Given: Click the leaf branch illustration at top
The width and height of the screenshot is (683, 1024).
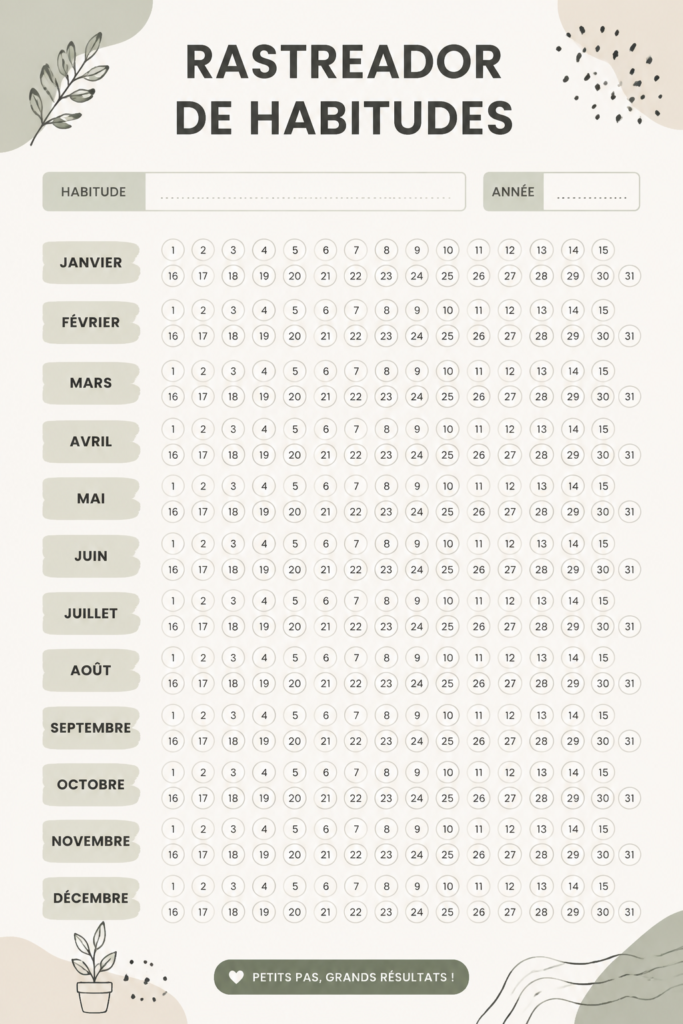Looking at the screenshot, I should [x=67, y=87].
